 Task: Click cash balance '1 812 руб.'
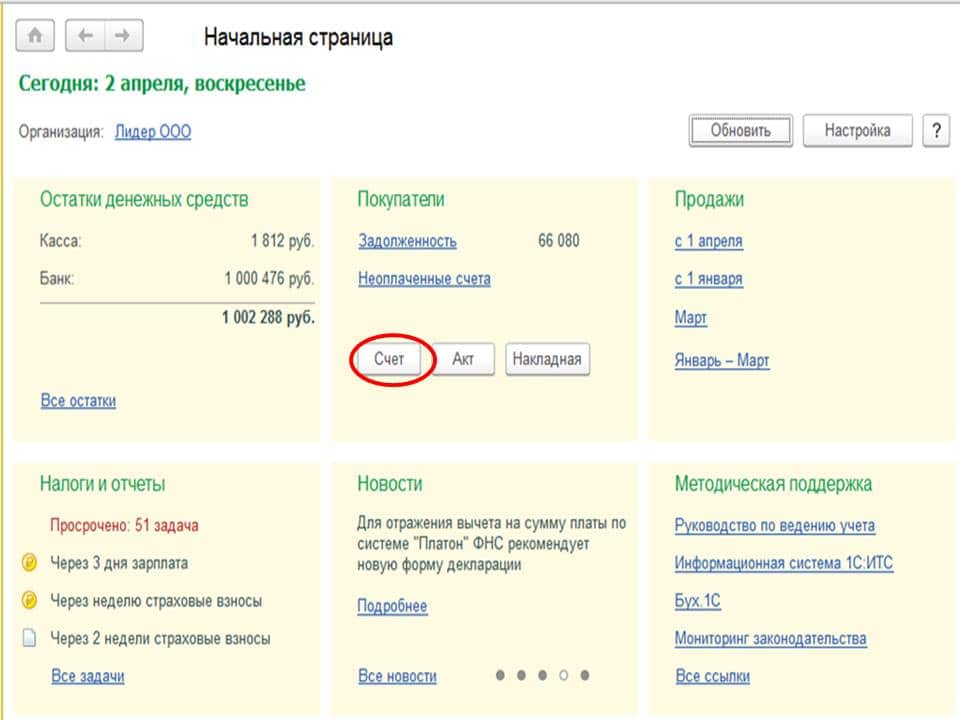click(x=282, y=241)
